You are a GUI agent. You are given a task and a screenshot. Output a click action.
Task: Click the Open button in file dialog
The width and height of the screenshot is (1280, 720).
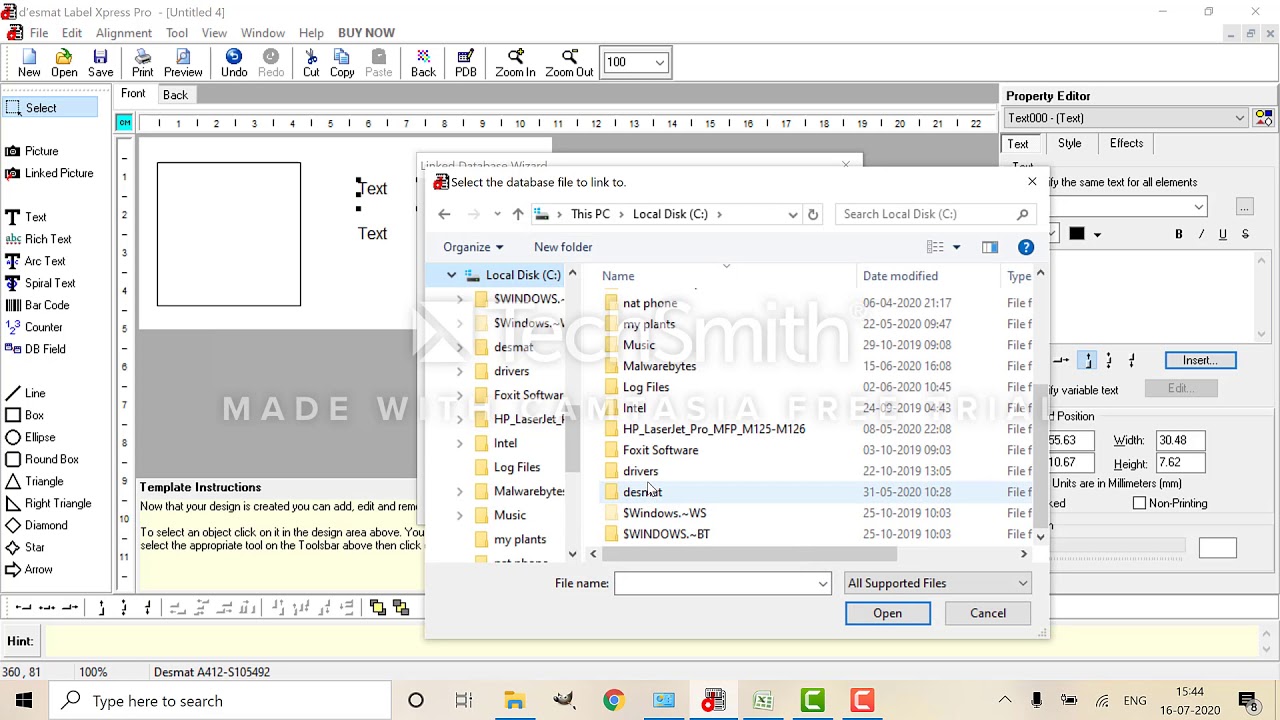tap(888, 613)
